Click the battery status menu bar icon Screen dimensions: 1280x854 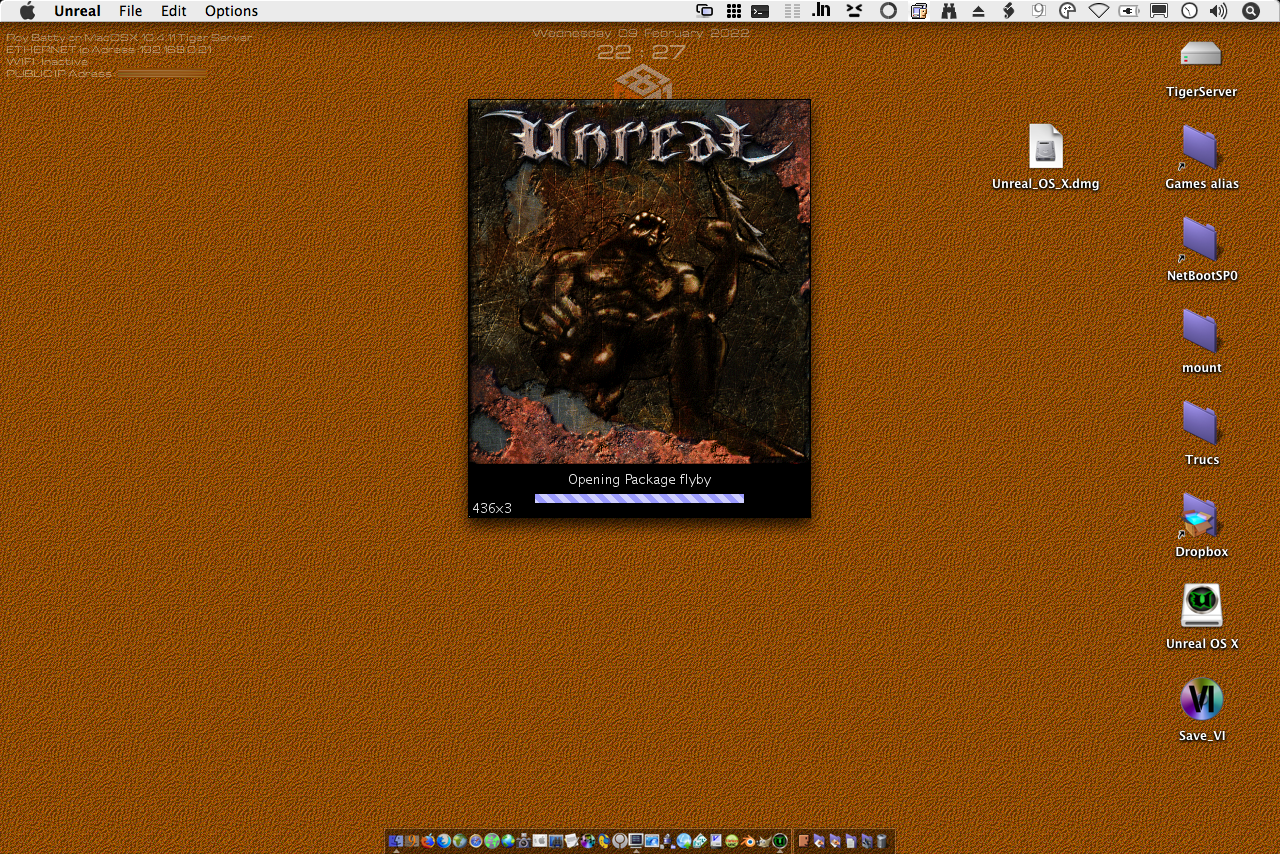1128,11
